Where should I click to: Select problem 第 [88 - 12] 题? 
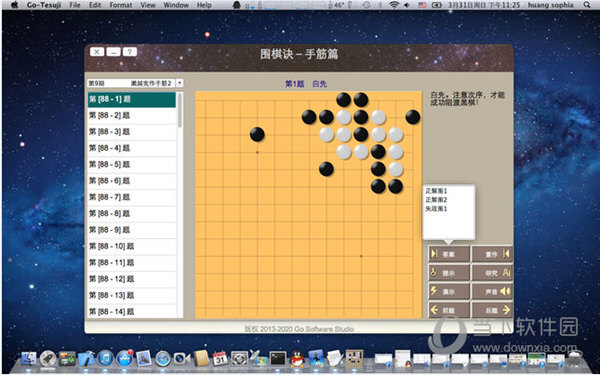pyautogui.click(x=132, y=279)
